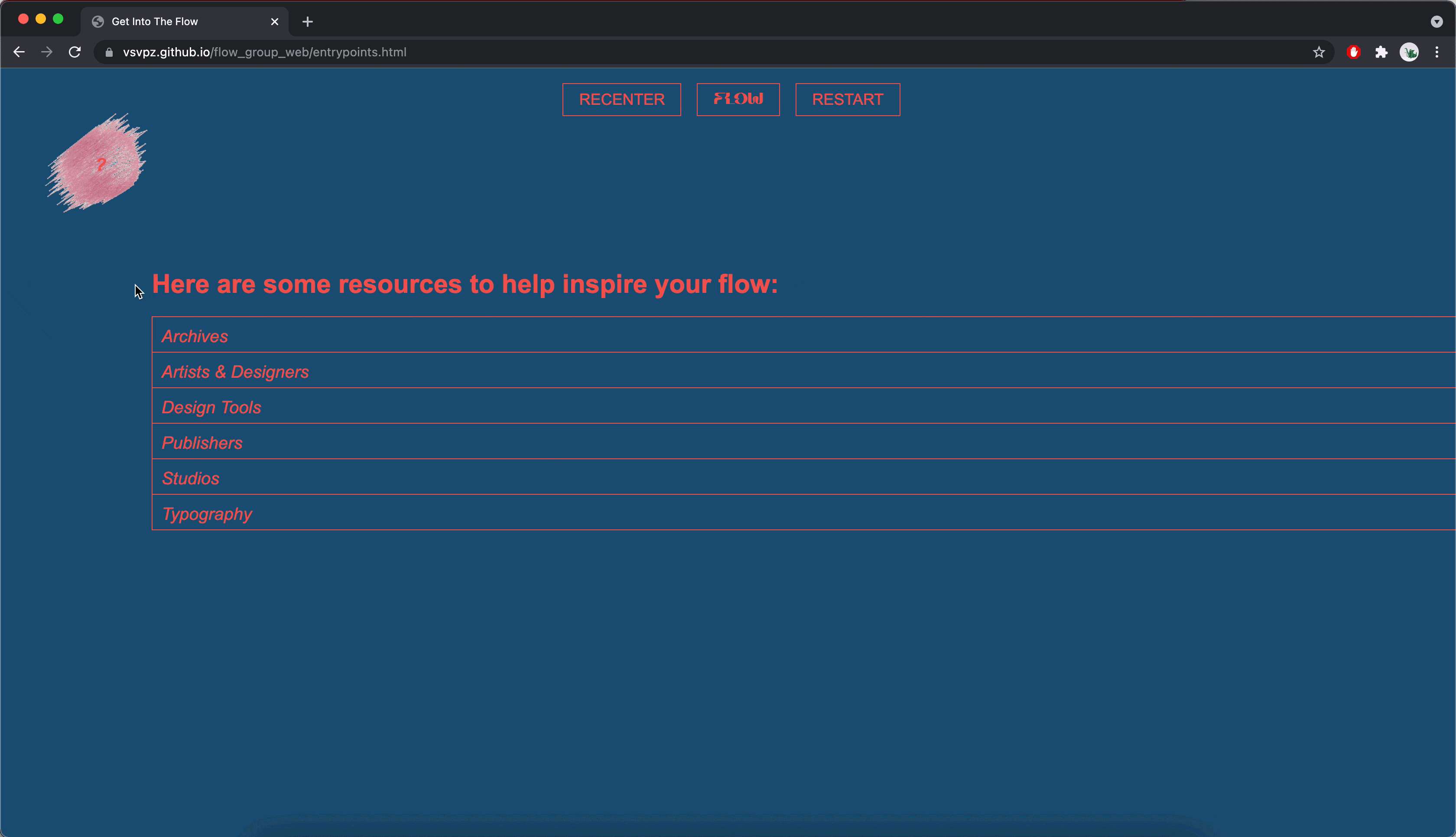Expand the Typography section

coord(803,513)
